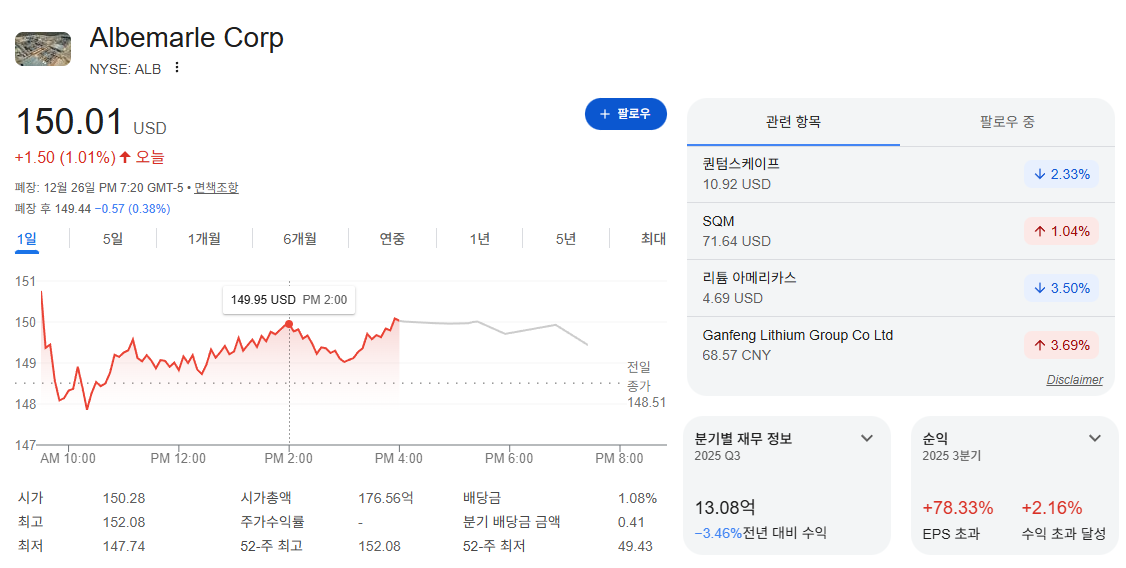The image size is (1126, 568).
Task: Click the gray after-hours line on chart
Action: 493,327
